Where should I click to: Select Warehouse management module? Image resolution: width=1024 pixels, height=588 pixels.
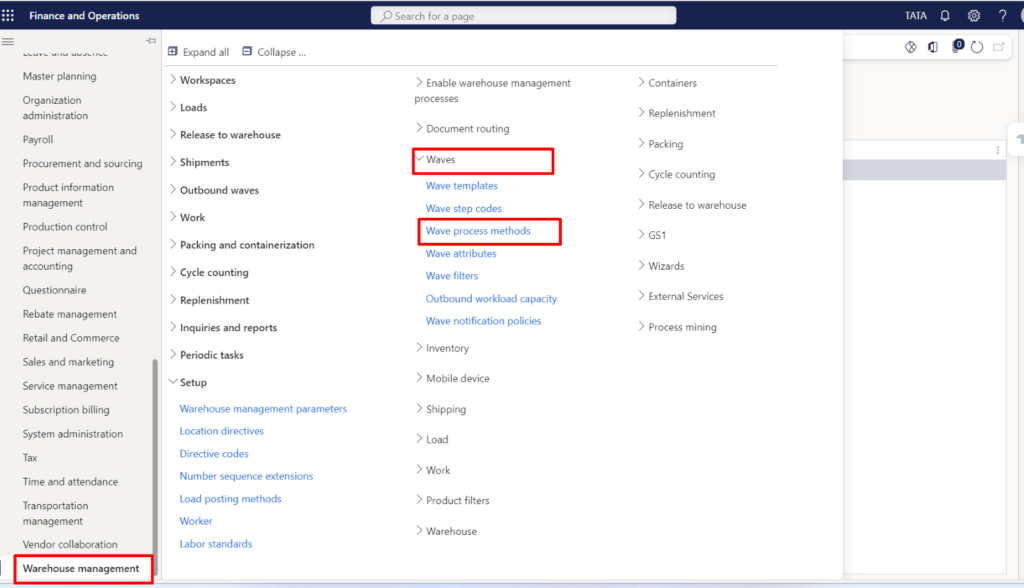coord(81,568)
